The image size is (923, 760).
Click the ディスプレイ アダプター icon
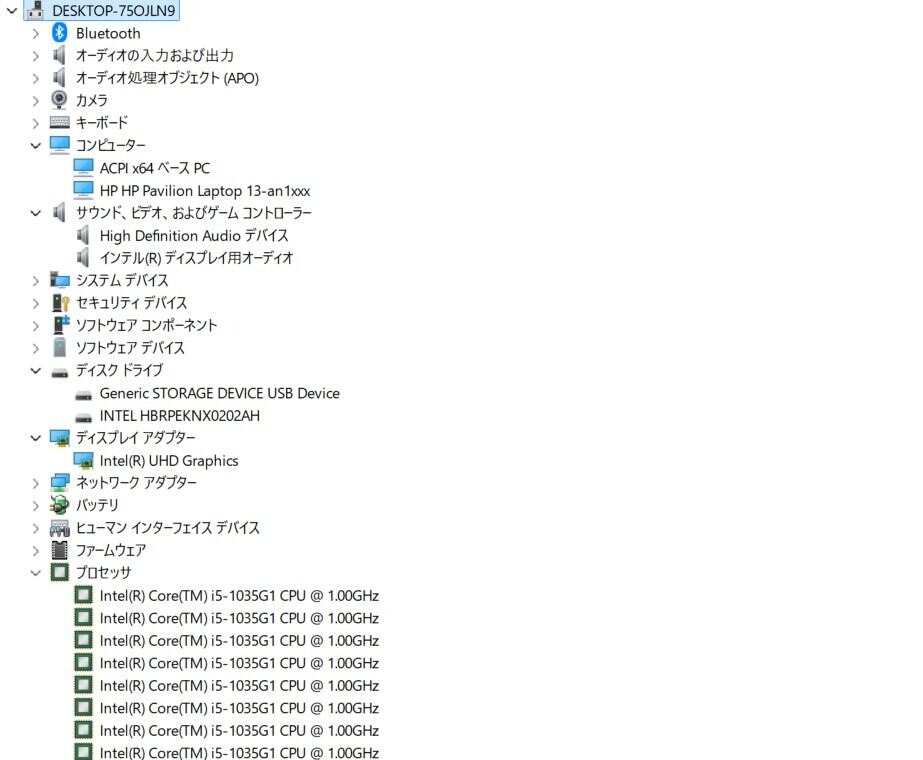(x=59, y=438)
